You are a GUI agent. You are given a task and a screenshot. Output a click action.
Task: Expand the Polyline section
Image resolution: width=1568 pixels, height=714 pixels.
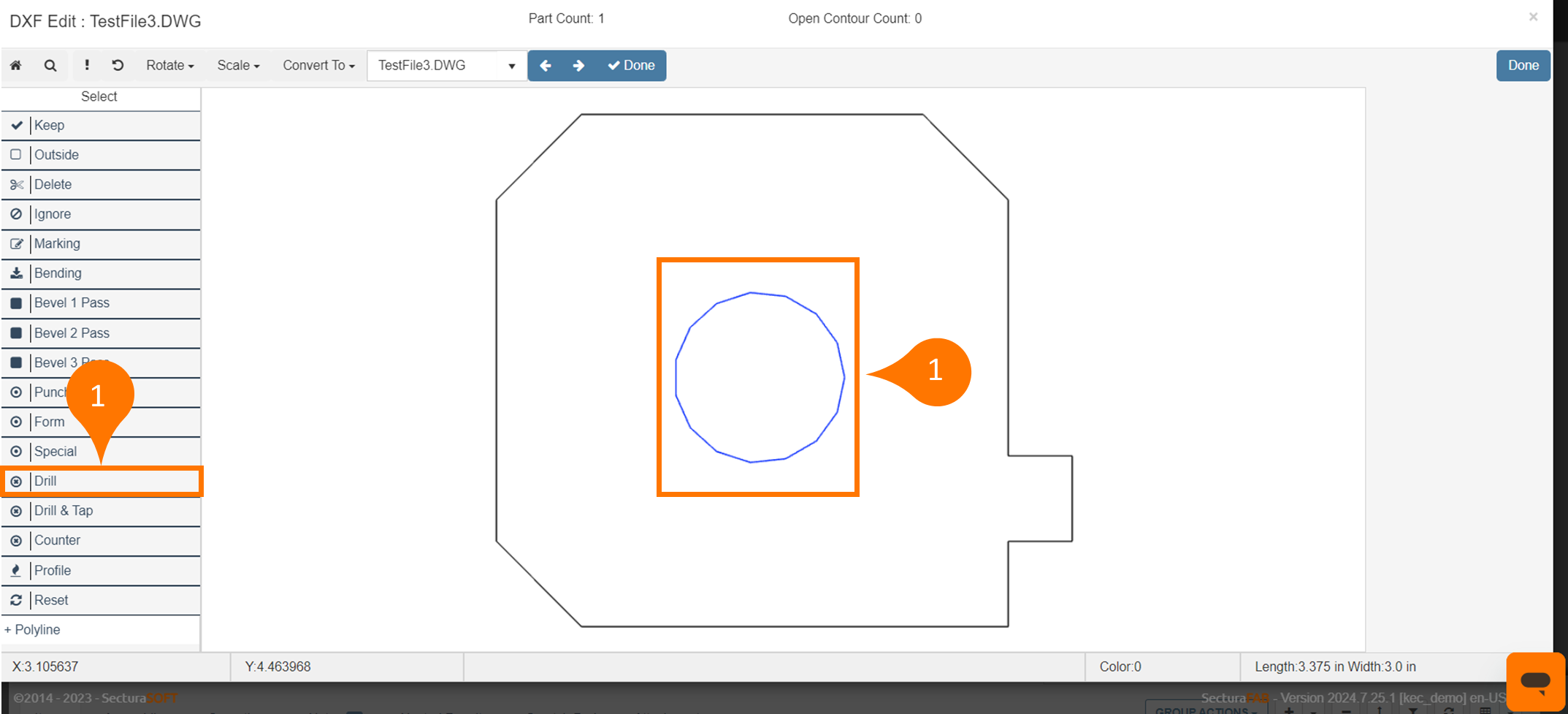33,630
